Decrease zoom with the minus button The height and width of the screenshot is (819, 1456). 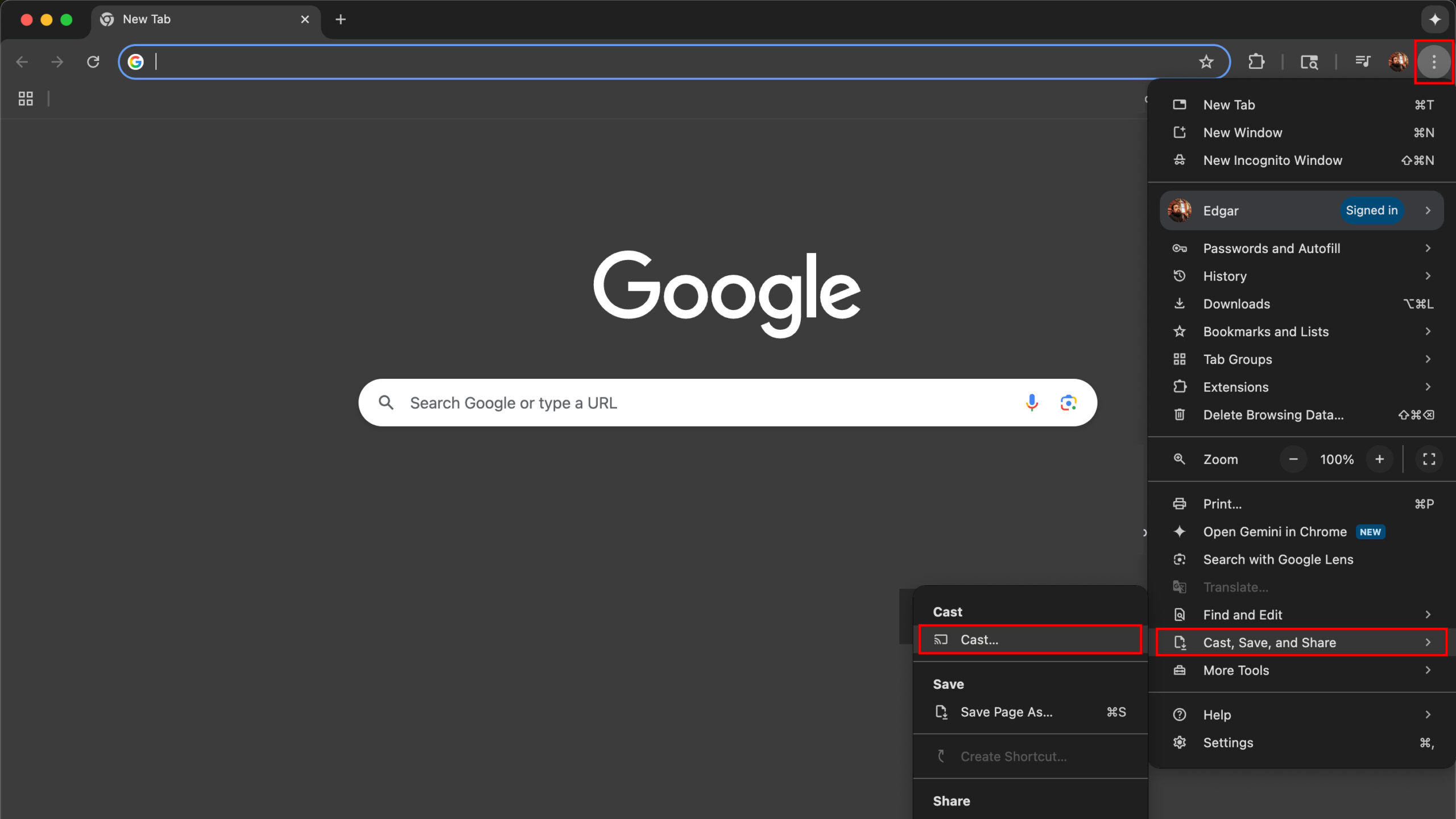point(1293,459)
